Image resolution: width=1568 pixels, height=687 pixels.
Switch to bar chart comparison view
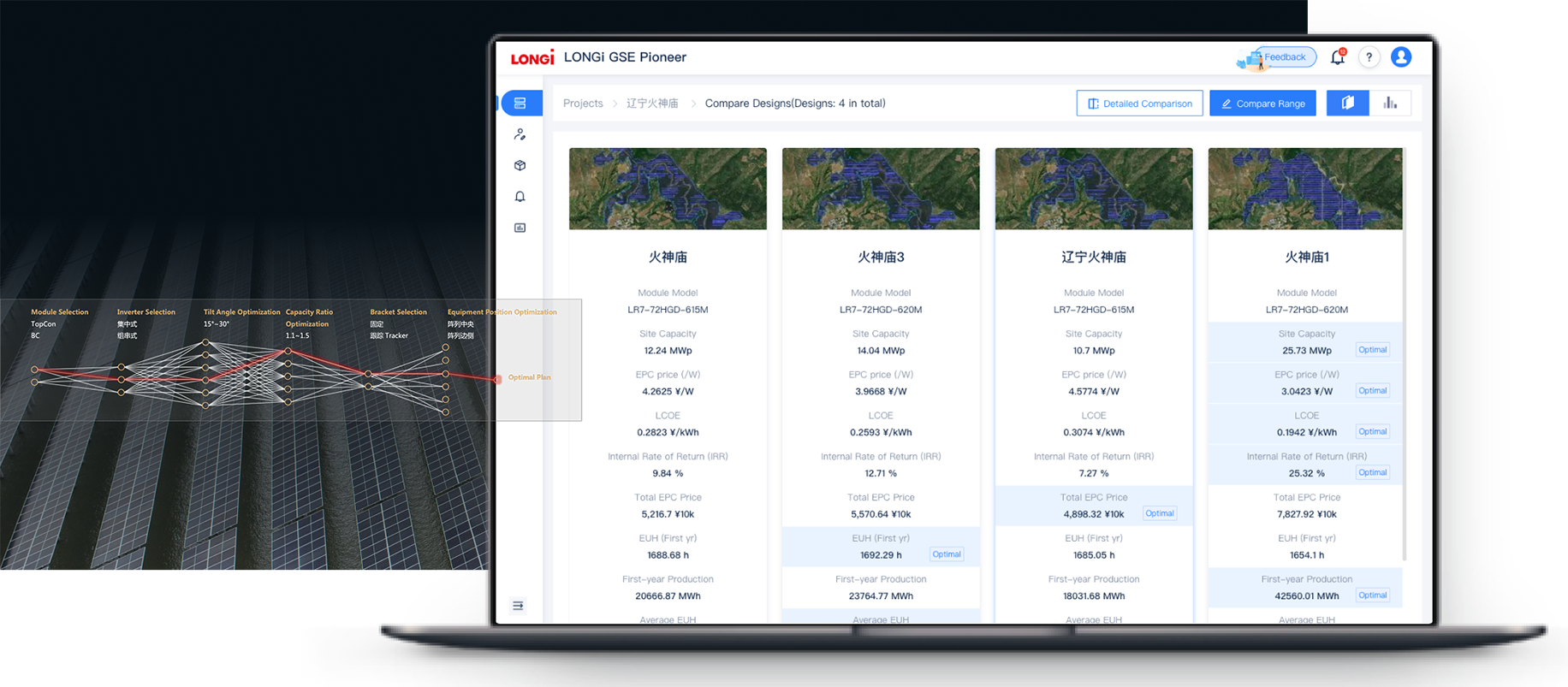[1390, 104]
